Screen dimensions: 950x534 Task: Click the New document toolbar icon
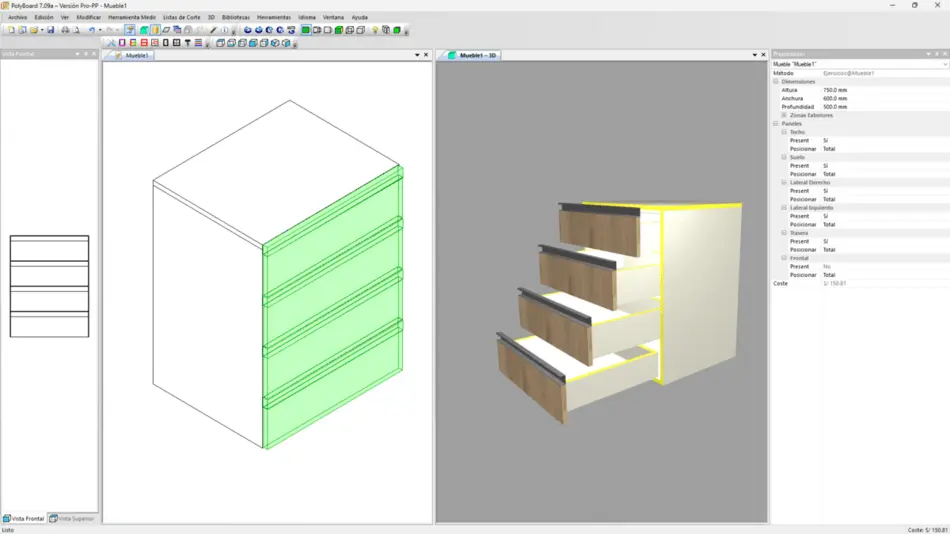[10, 30]
